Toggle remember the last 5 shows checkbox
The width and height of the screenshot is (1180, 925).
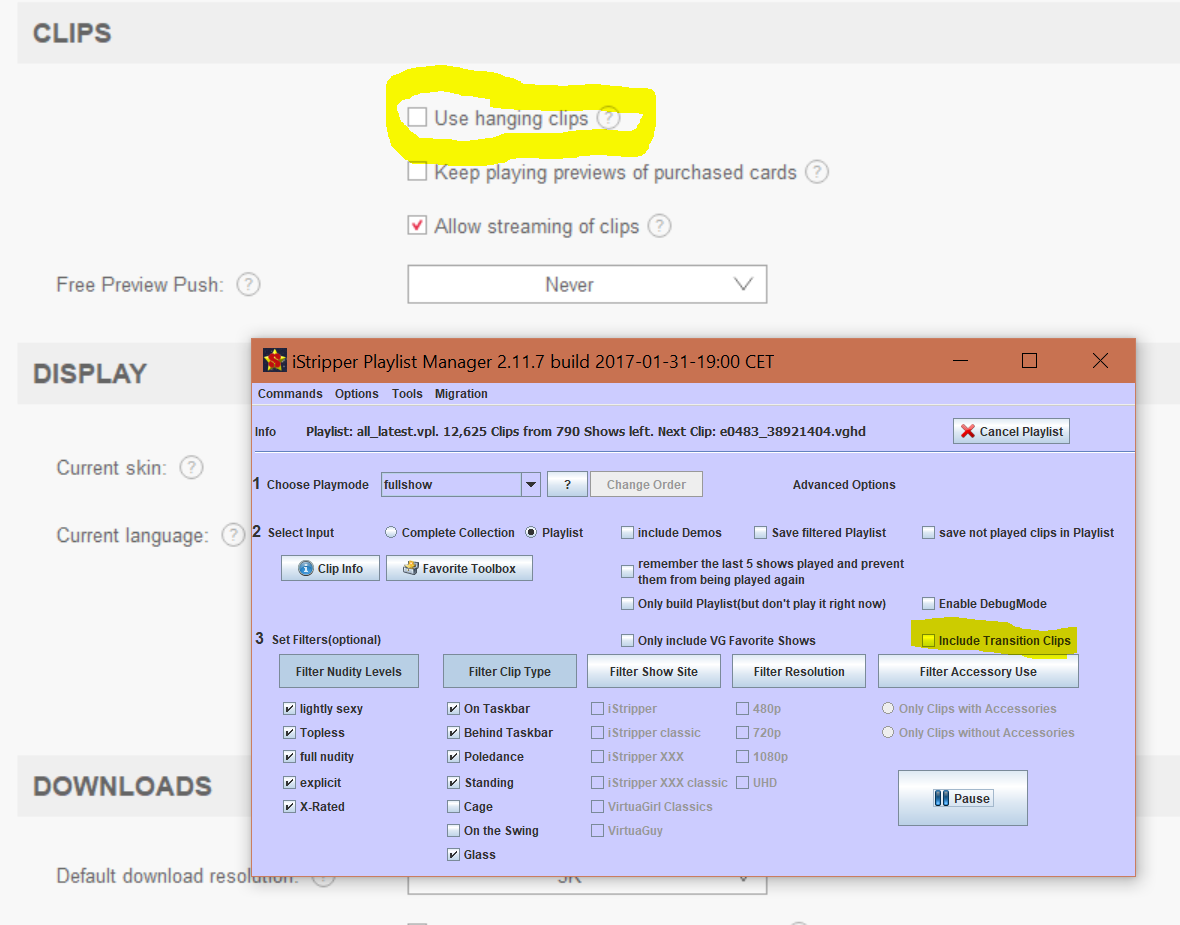(627, 571)
